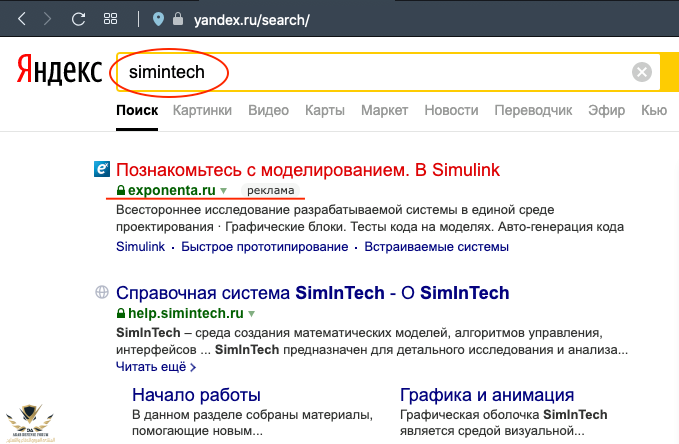Open the Графика и анимация section link

487,395
